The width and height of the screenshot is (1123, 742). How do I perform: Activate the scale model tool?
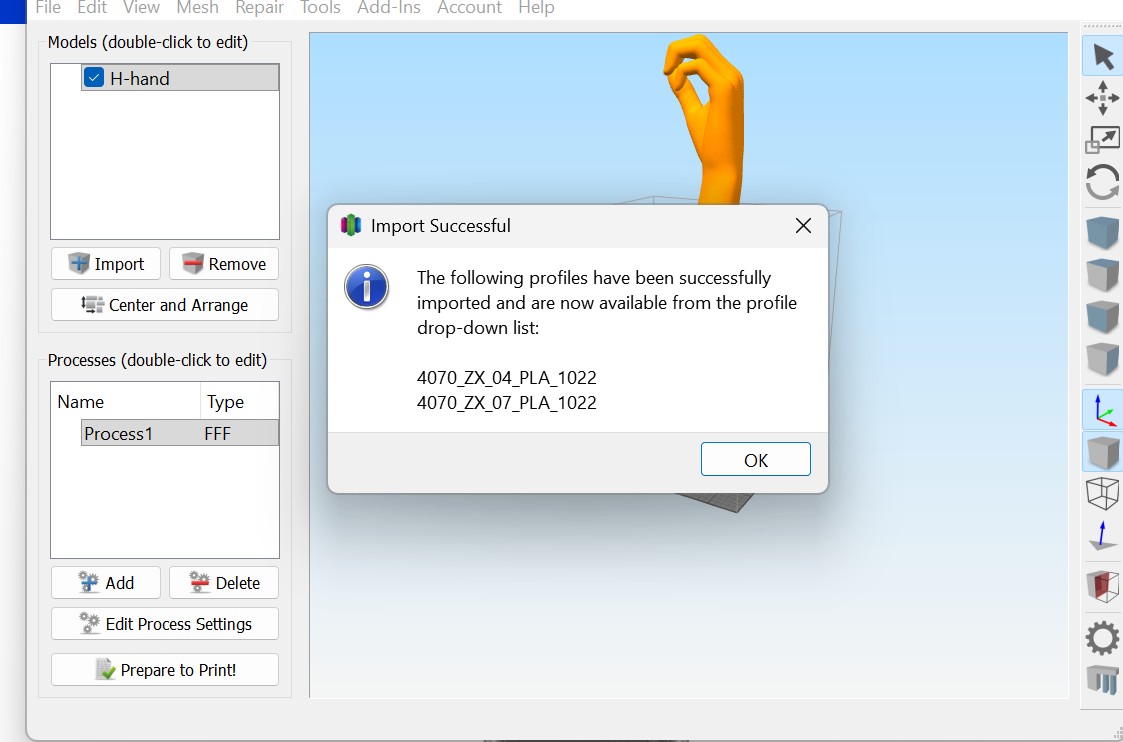[x=1102, y=140]
